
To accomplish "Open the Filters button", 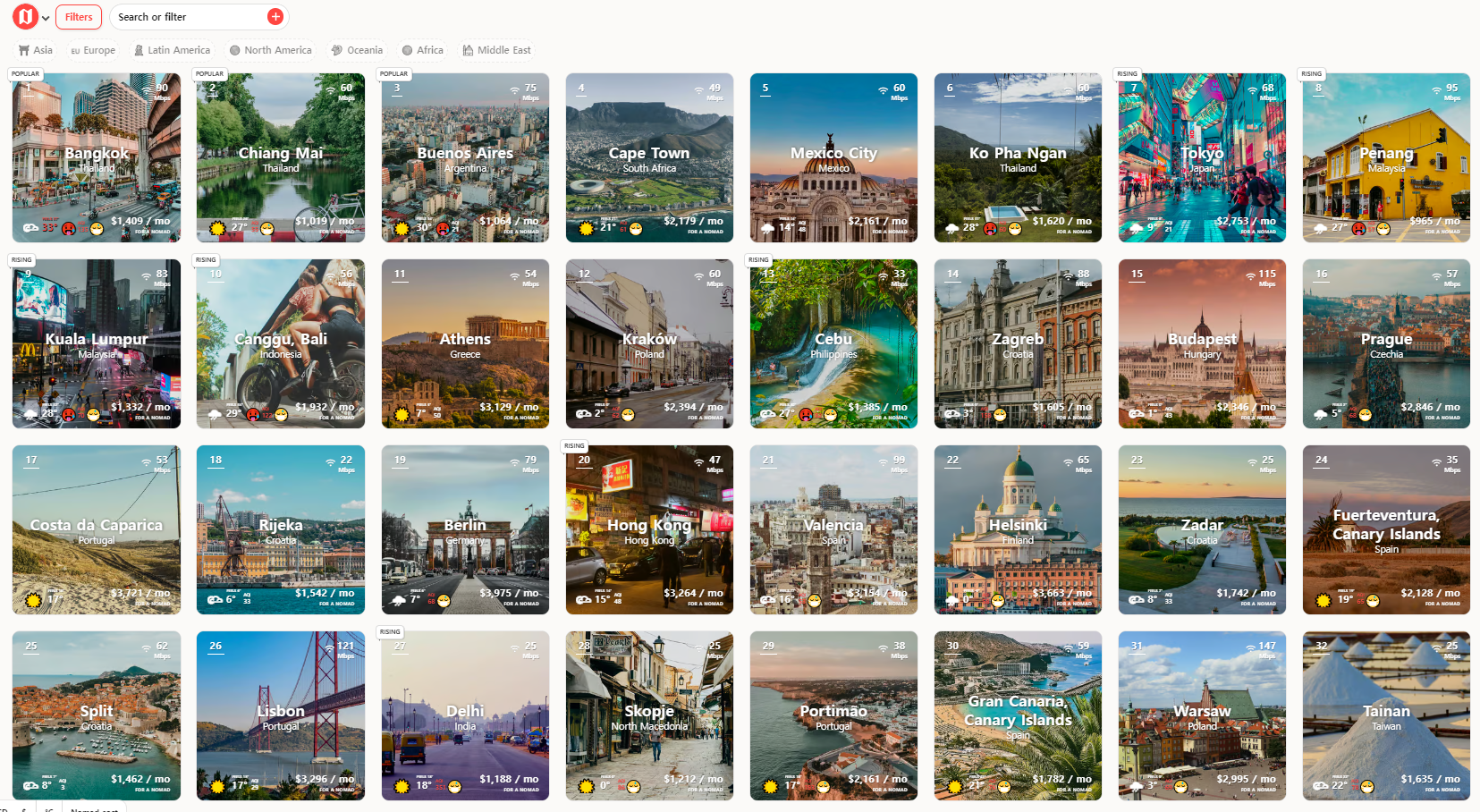I will tap(79, 17).
